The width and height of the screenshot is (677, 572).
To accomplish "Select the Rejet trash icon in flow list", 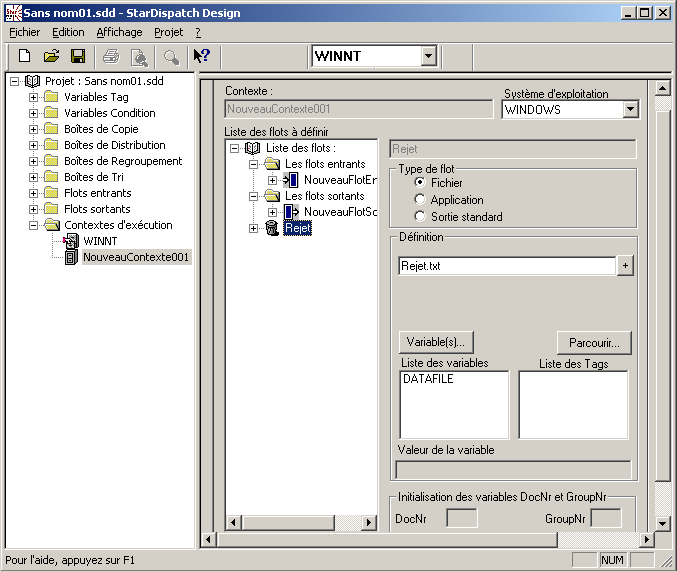I will click(x=272, y=228).
